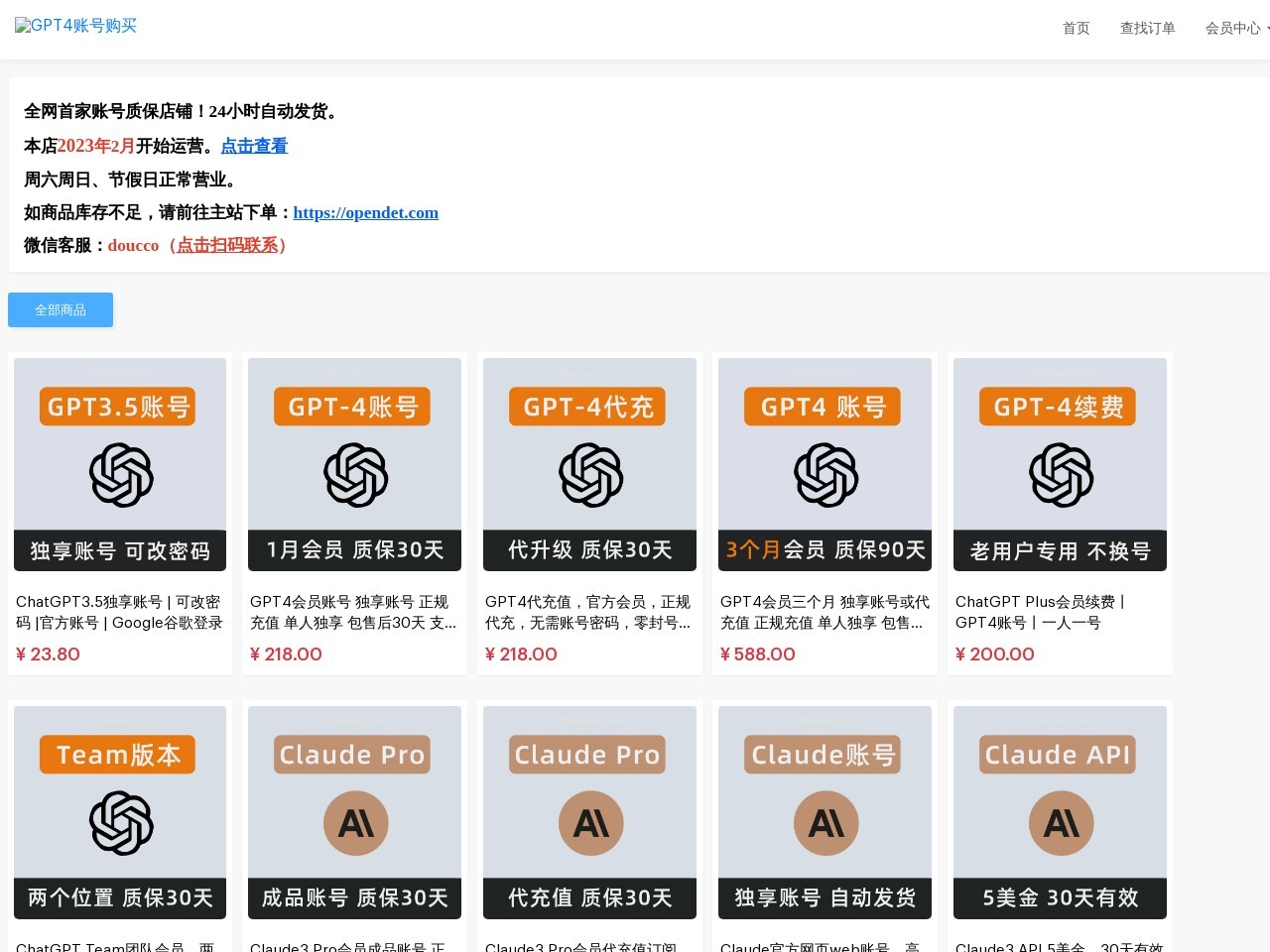The image size is (1270, 952).
Task: Open GPT-4账号 1月会员 product image
Action: pyautogui.click(x=354, y=464)
